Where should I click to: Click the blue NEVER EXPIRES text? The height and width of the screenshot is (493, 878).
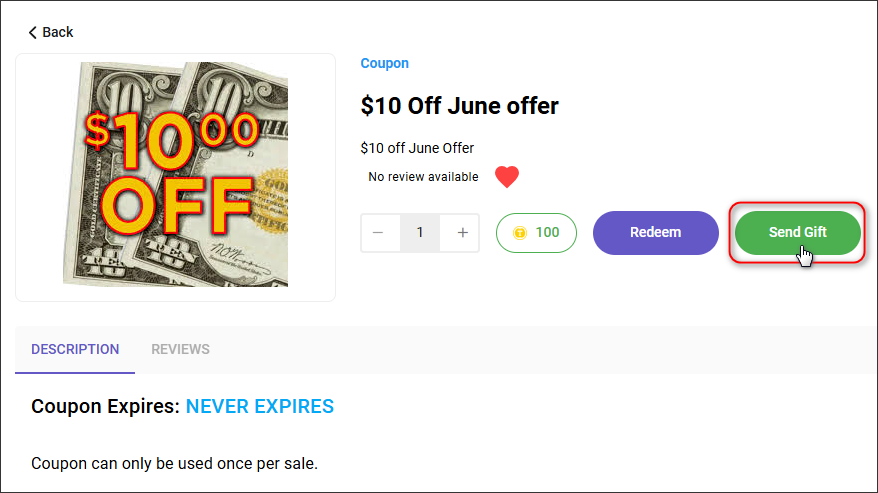(260, 406)
